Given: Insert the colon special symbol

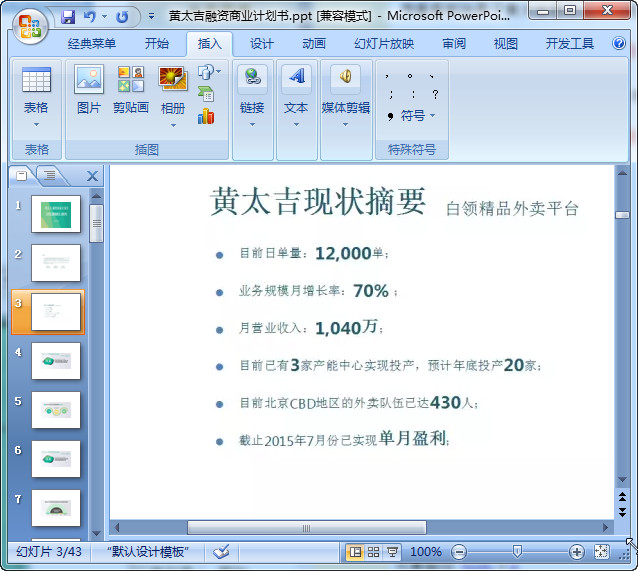Looking at the screenshot, I should click(x=413, y=94).
